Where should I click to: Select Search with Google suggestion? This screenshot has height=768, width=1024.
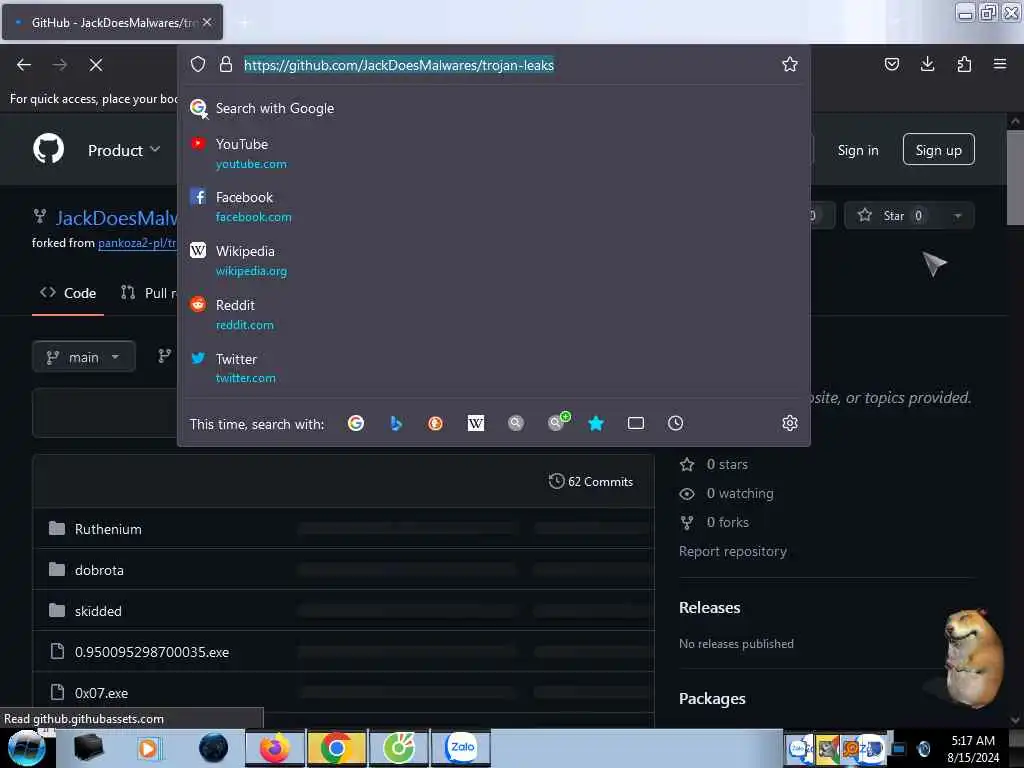[494, 108]
